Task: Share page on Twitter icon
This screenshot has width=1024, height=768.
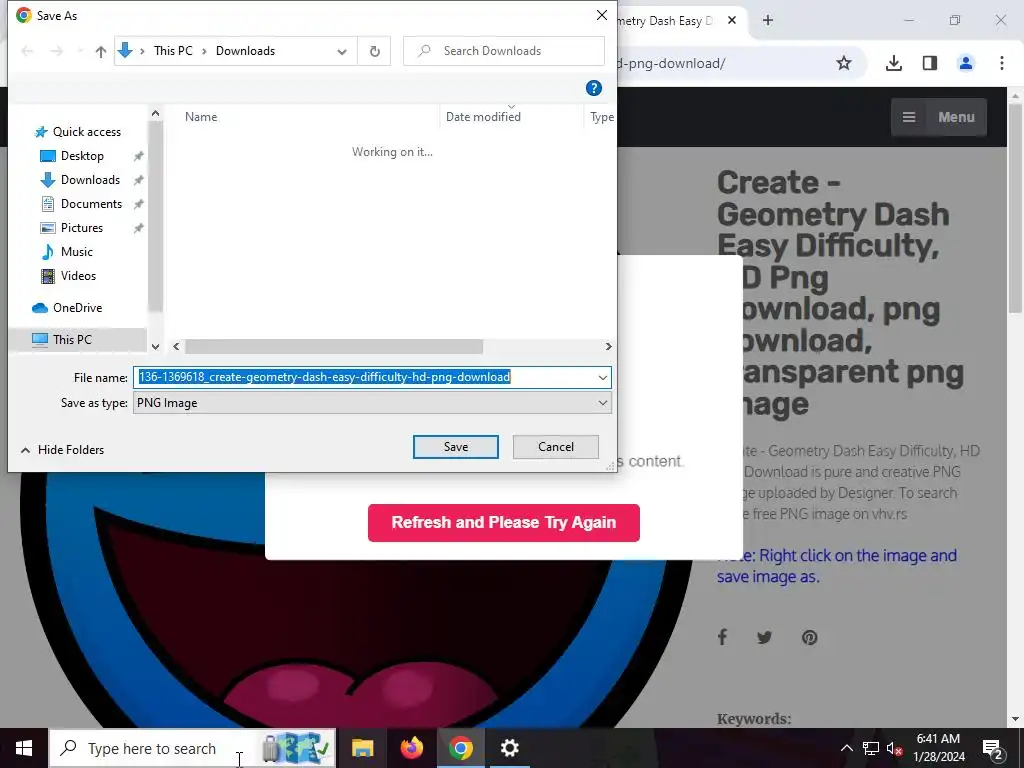Action: coord(764,637)
